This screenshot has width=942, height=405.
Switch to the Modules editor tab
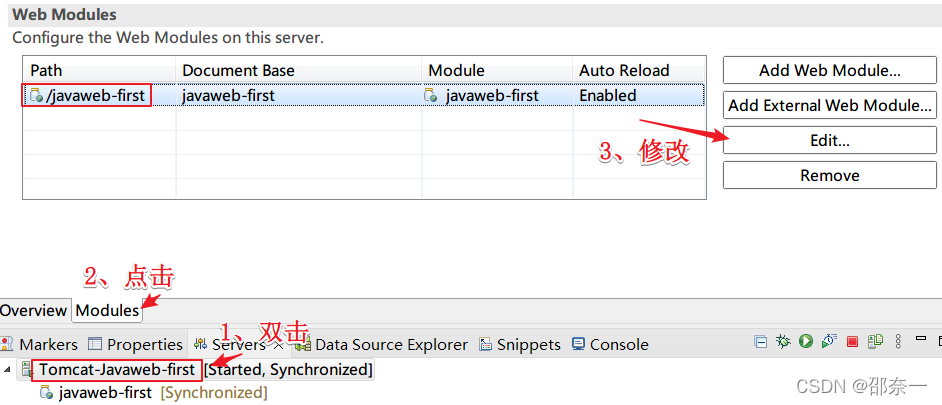pos(107,310)
